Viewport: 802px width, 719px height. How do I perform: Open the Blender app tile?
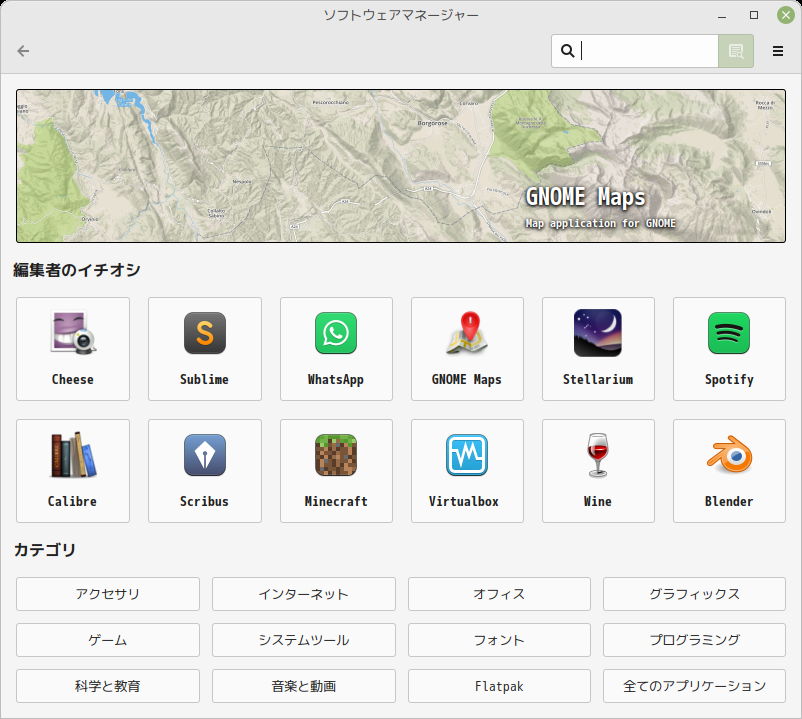pos(729,471)
